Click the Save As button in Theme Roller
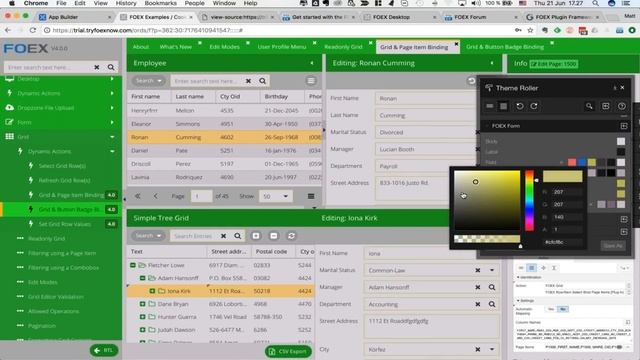The height and width of the screenshot is (360, 640). coord(613,245)
